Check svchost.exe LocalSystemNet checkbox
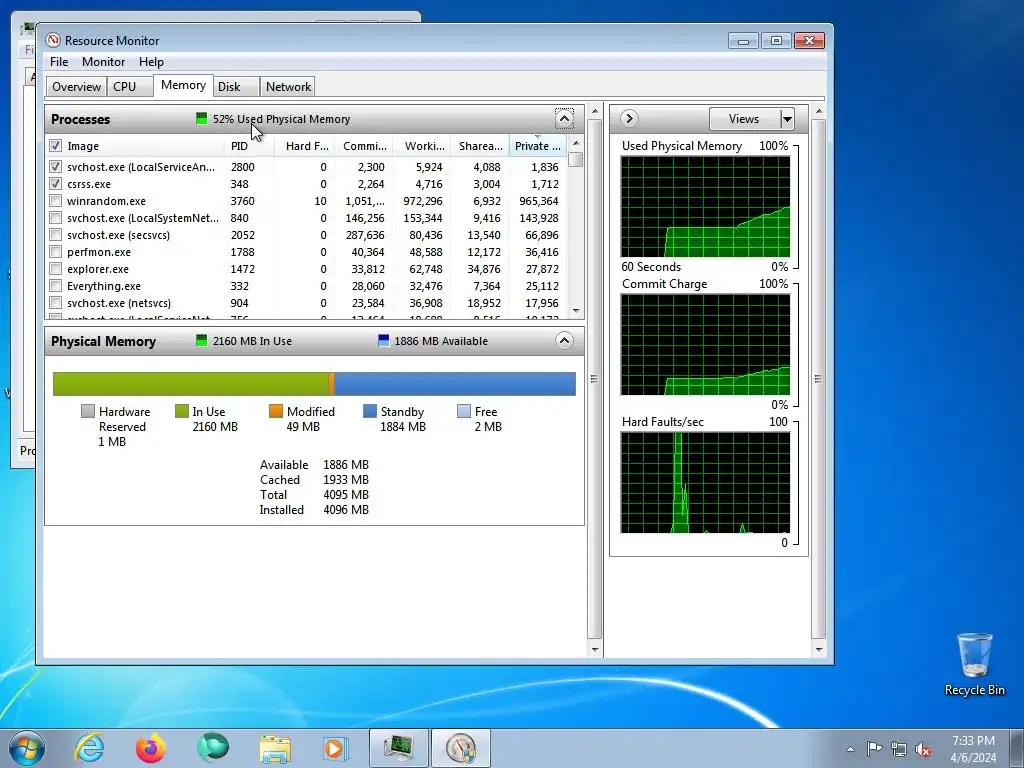The image size is (1024, 768). pos(56,217)
